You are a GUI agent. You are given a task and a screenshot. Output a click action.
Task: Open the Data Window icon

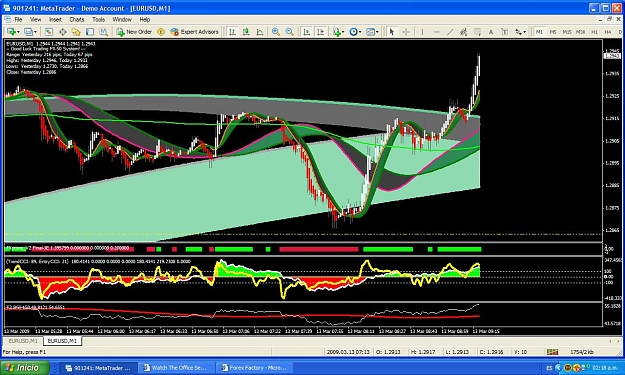coord(62,32)
